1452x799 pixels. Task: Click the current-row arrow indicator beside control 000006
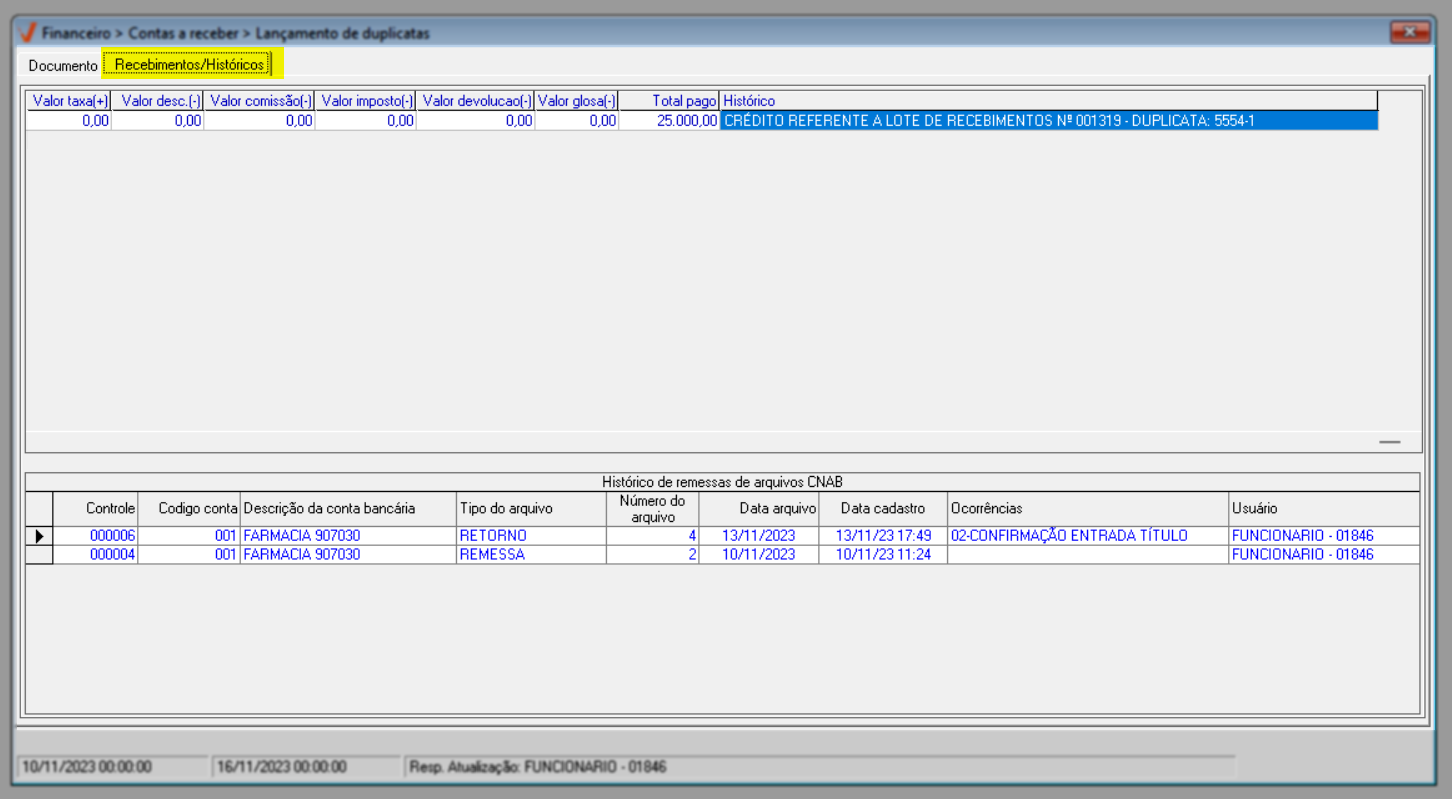[x=39, y=536]
